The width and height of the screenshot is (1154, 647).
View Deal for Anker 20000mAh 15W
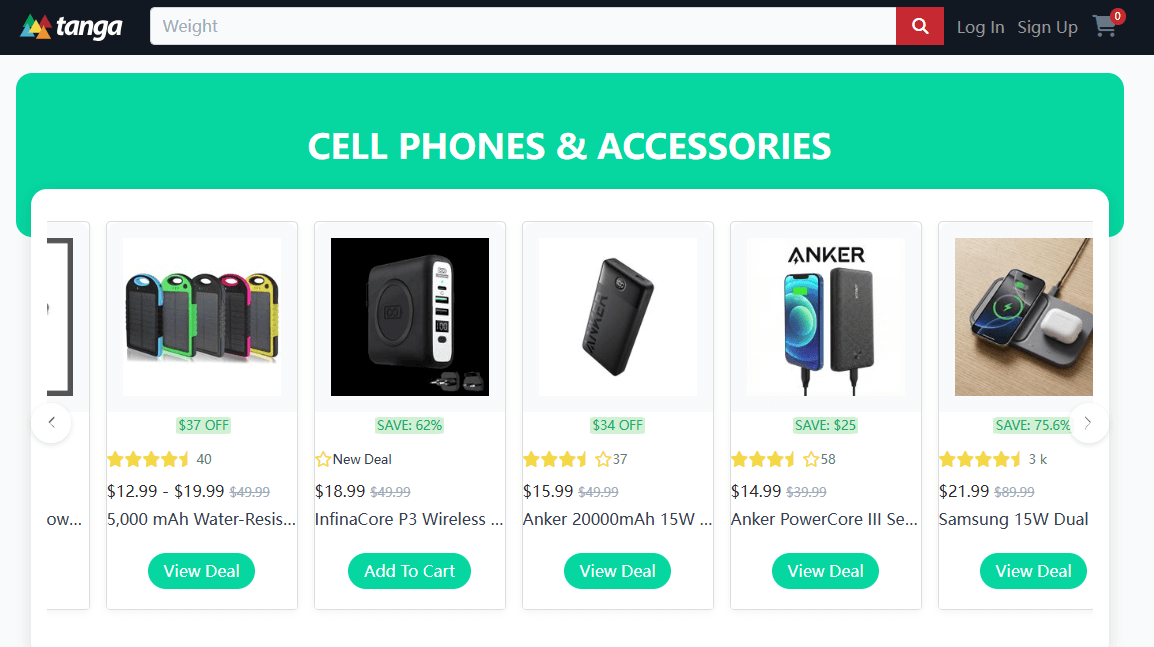[617, 571]
